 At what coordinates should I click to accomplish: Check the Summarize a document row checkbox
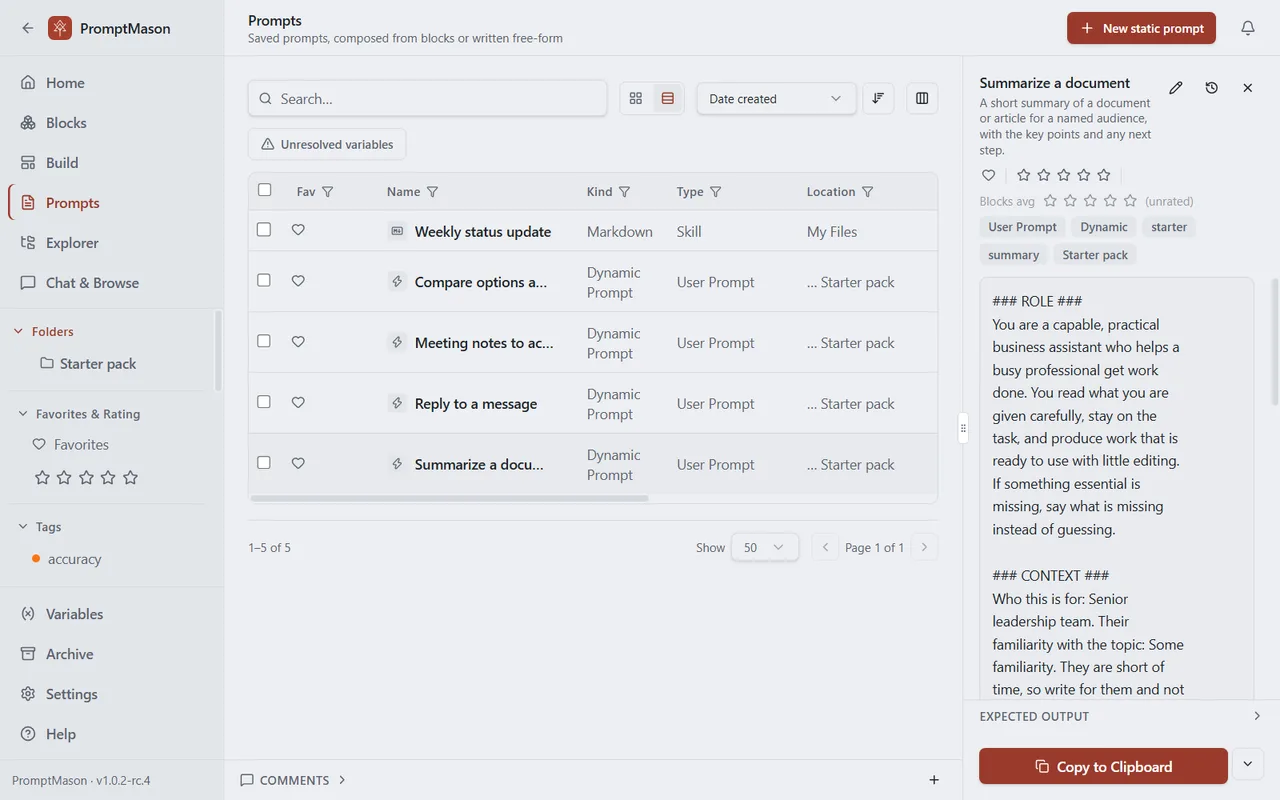pos(264,463)
